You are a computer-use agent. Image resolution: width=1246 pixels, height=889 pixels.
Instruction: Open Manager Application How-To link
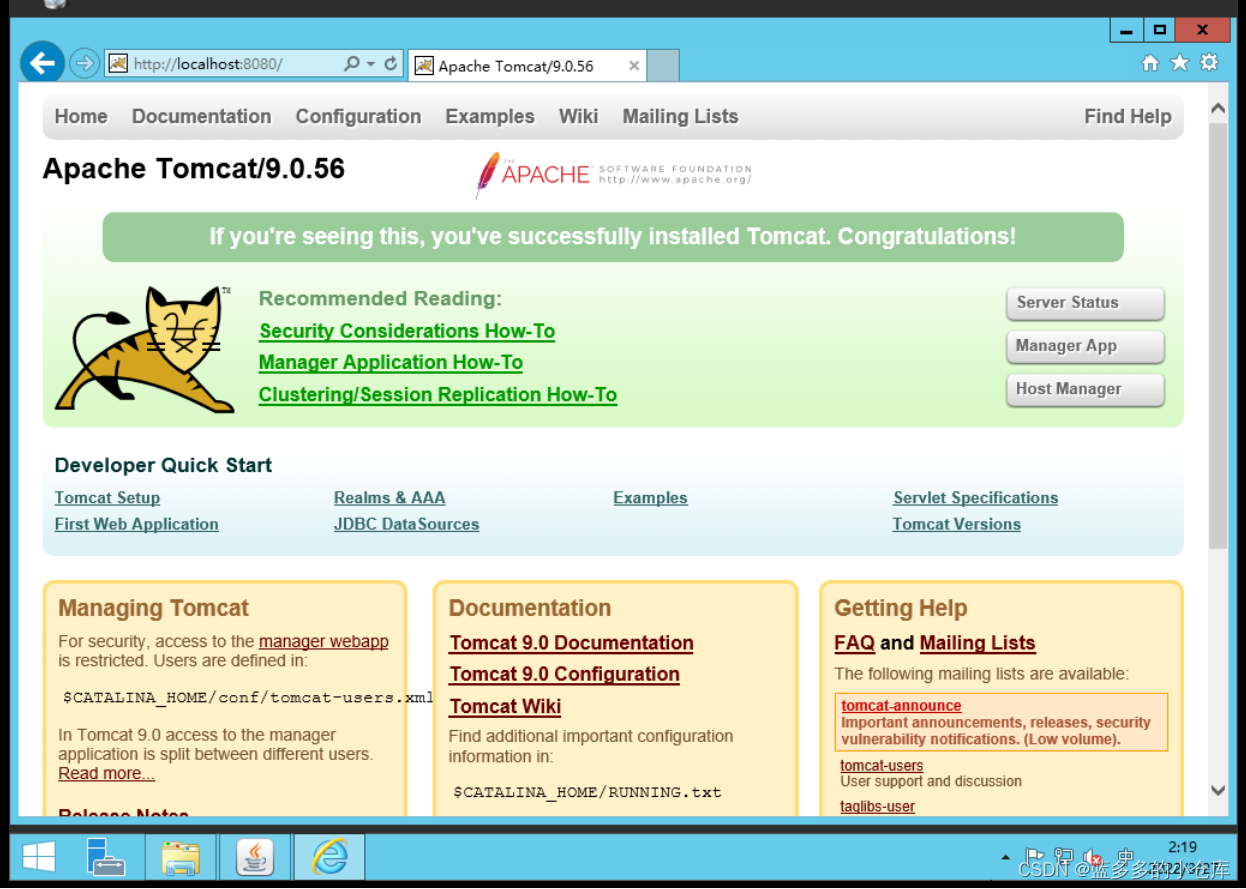(391, 362)
